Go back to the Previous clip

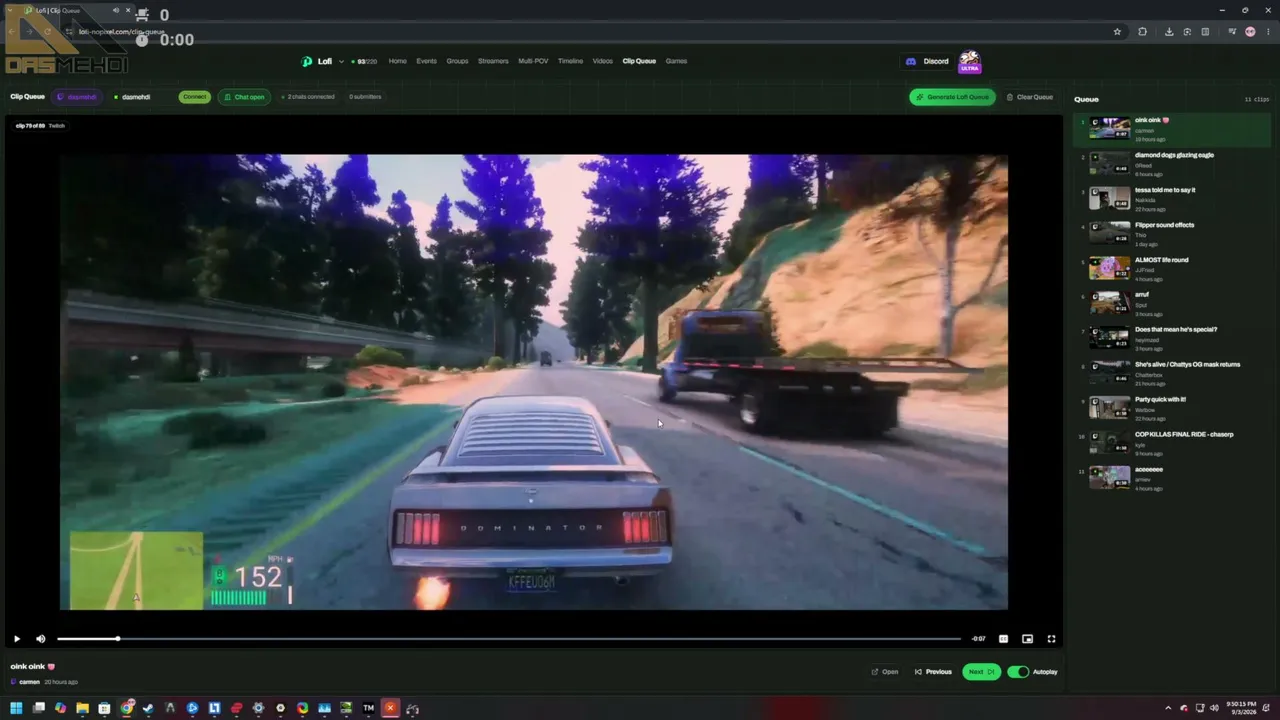coord(933,672)
